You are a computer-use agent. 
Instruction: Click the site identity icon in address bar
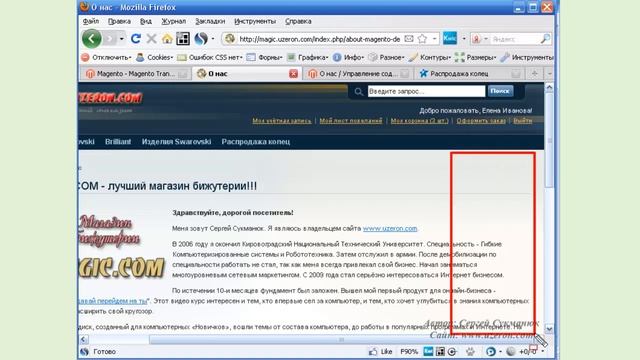click(230, 39)
